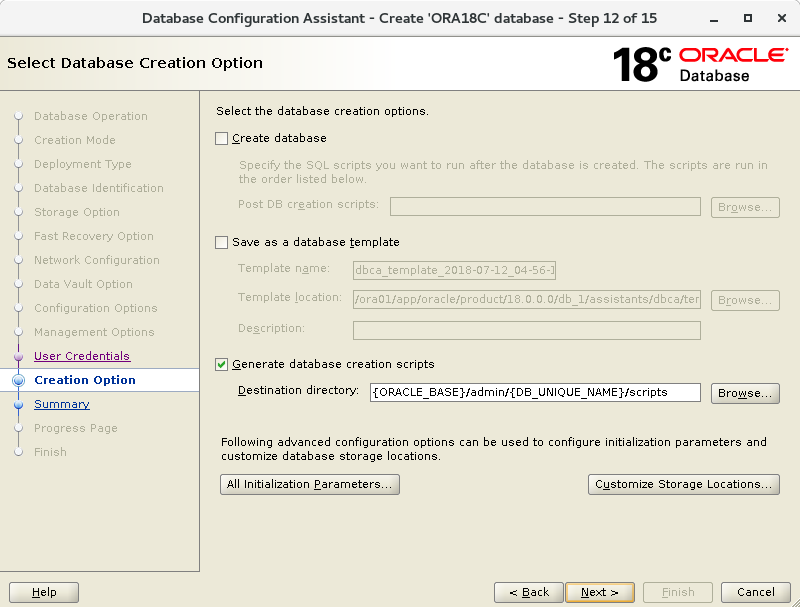Select the Creation Option step
The image size is (800, 607).
[x=85, y=380]
